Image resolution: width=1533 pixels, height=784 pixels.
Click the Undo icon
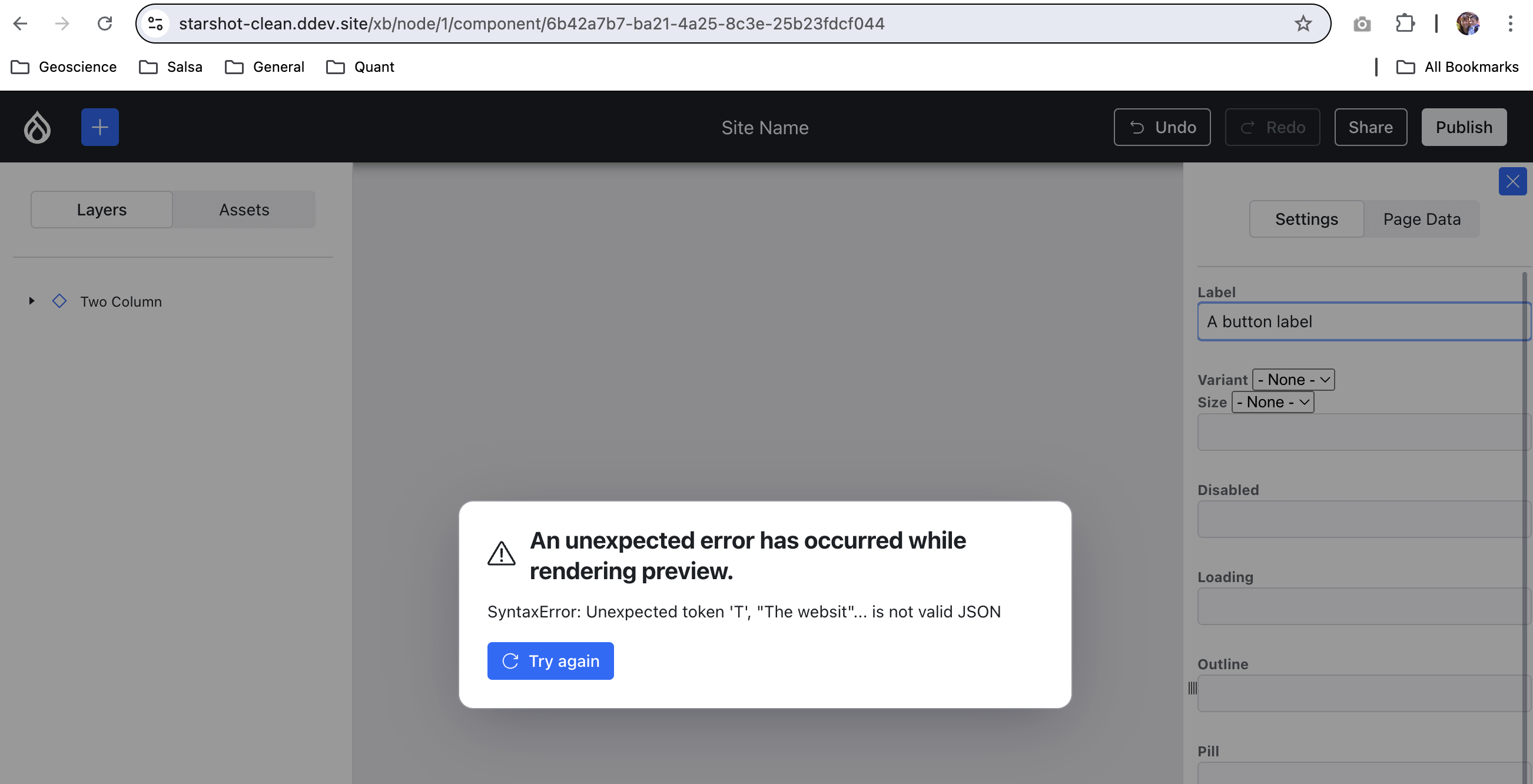click(1137, 127)
